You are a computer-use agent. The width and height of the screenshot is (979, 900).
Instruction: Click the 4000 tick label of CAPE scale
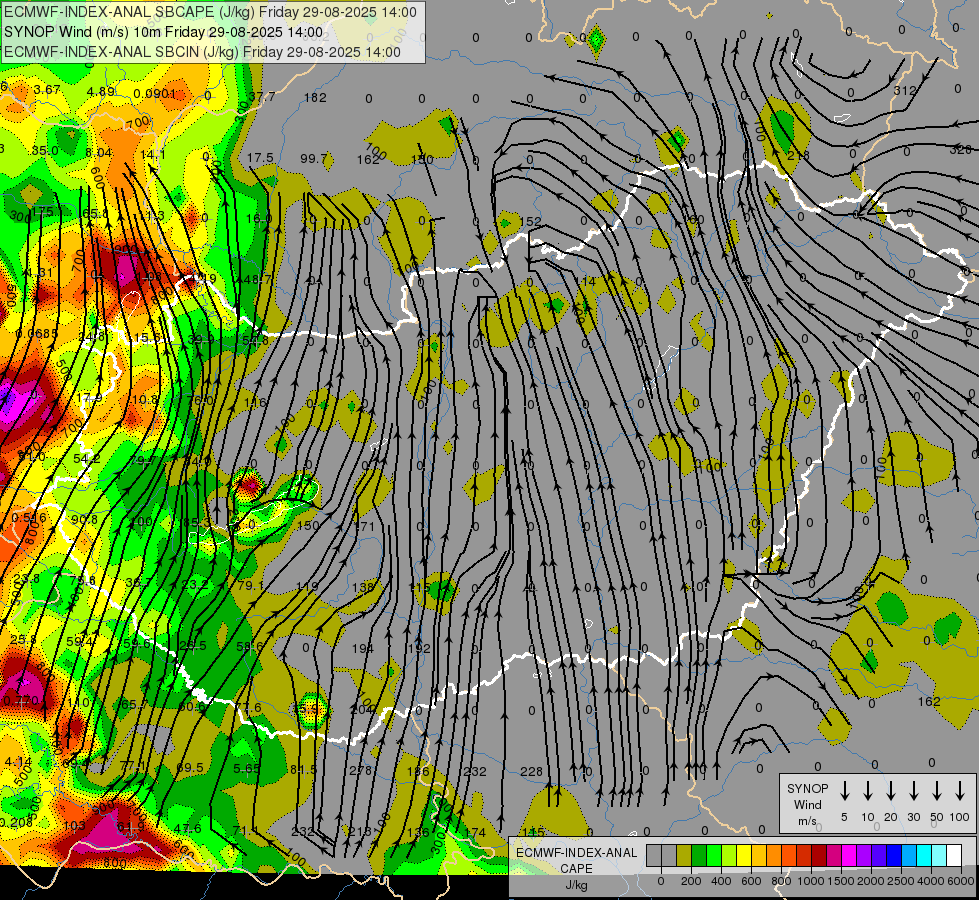931,881
